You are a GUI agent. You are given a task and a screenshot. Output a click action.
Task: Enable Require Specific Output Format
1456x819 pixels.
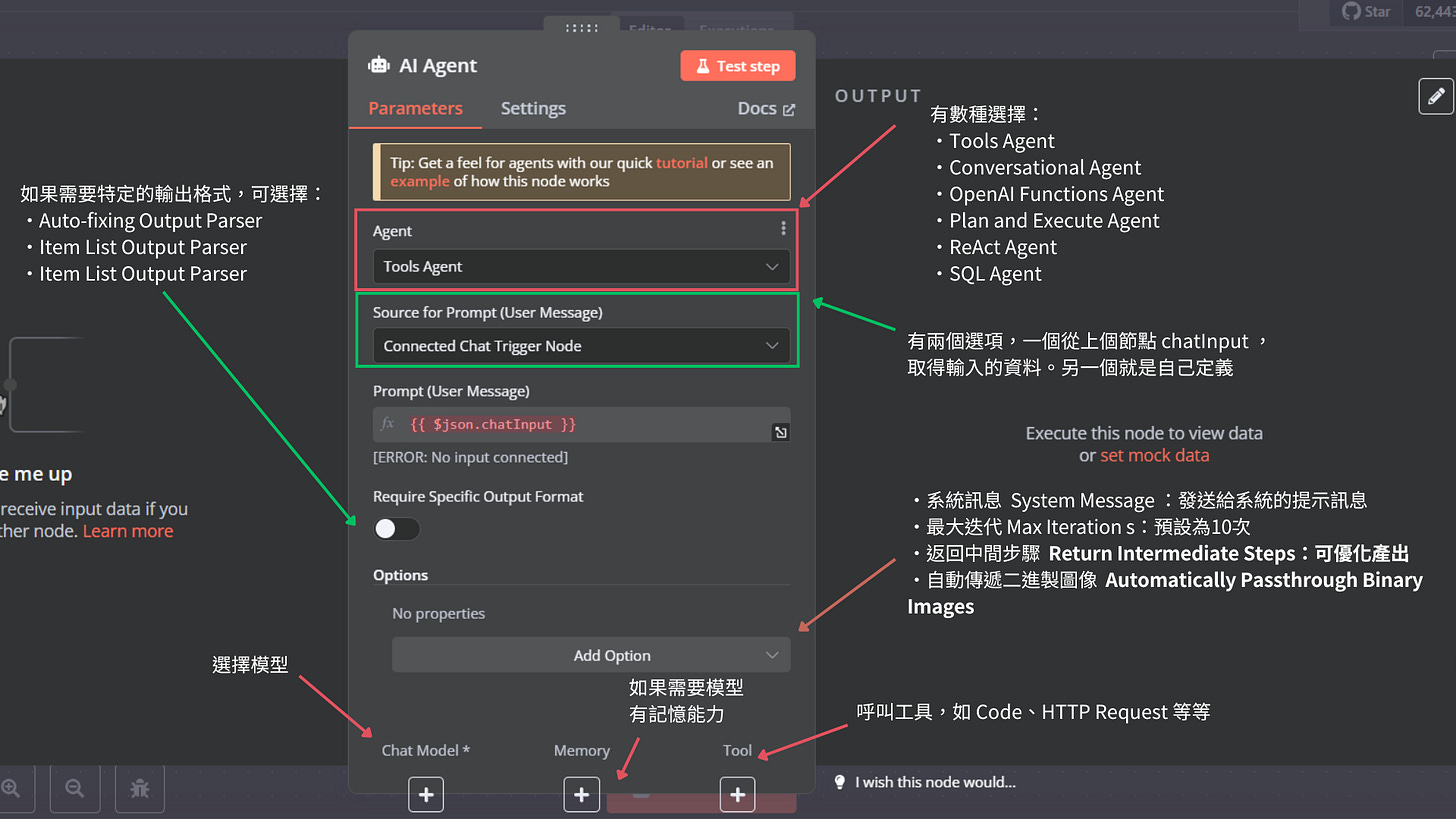(396, 528)
